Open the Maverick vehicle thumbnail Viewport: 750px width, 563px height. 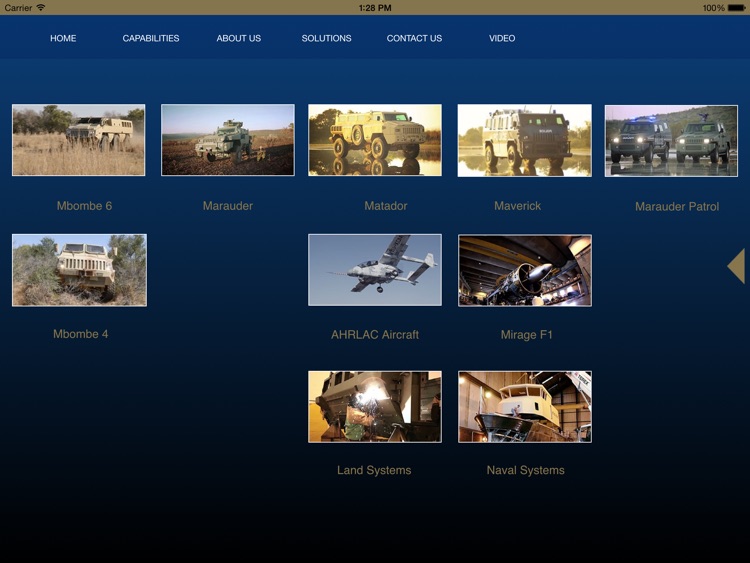click(x=525, y=141)
